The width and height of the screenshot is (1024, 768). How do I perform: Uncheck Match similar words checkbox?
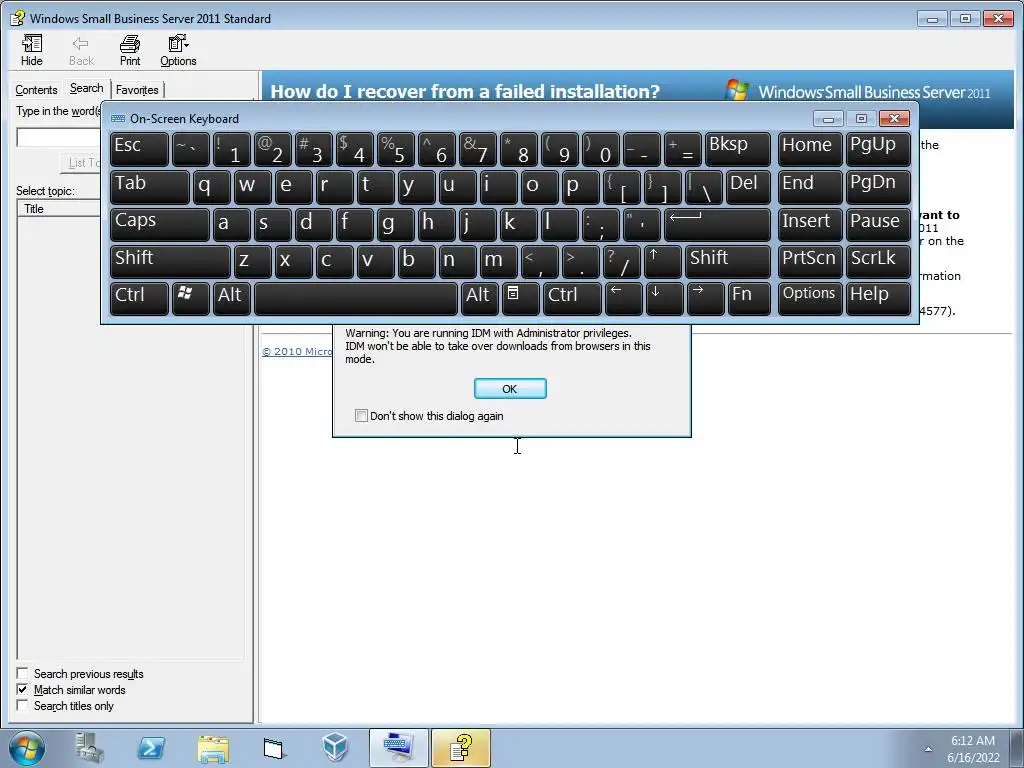[x=22, y=690]
